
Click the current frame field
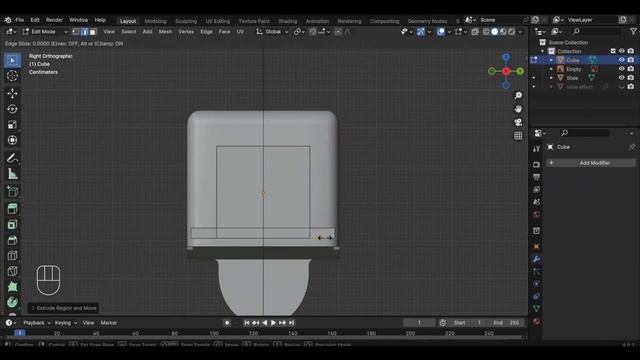click(x=419, y=323)
